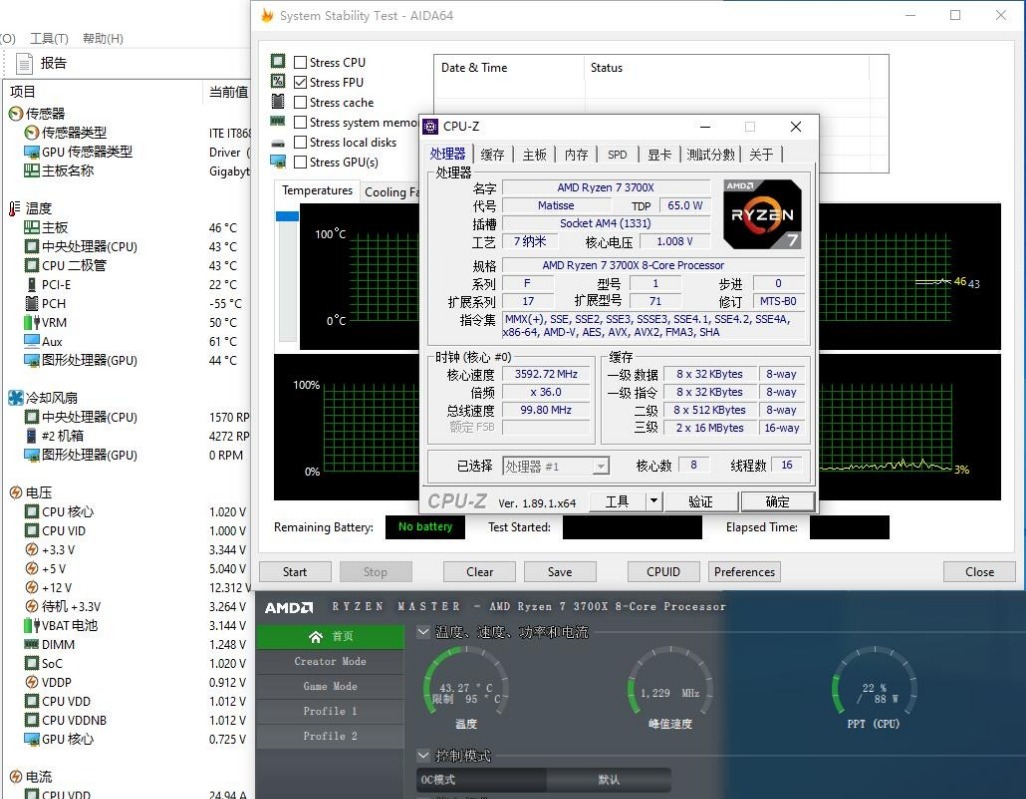Viewport: 1026px width, 799px height.
Task: Open the 处理器 #1 selection dropdown
Action: point(556,466)
